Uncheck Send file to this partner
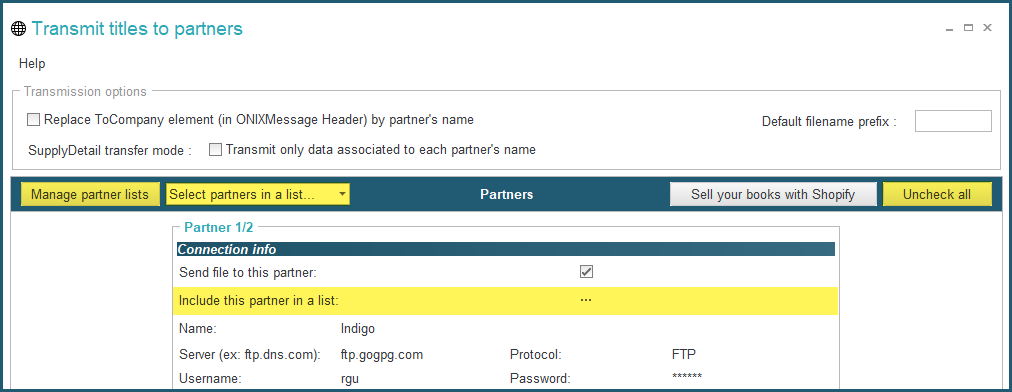The image size is (1012, 392). 586,272
